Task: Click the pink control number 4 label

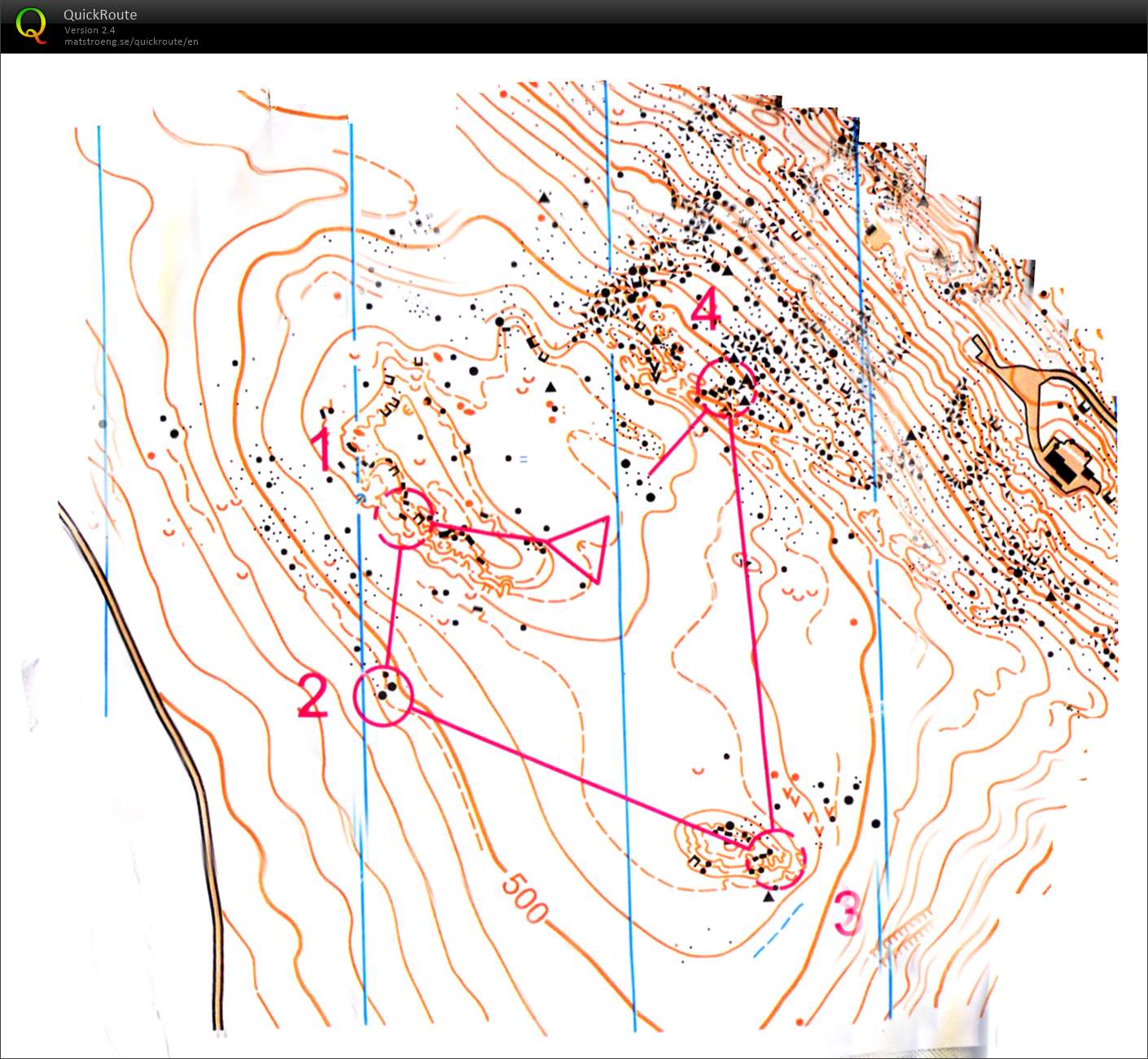Action: [x=706, y=309]
